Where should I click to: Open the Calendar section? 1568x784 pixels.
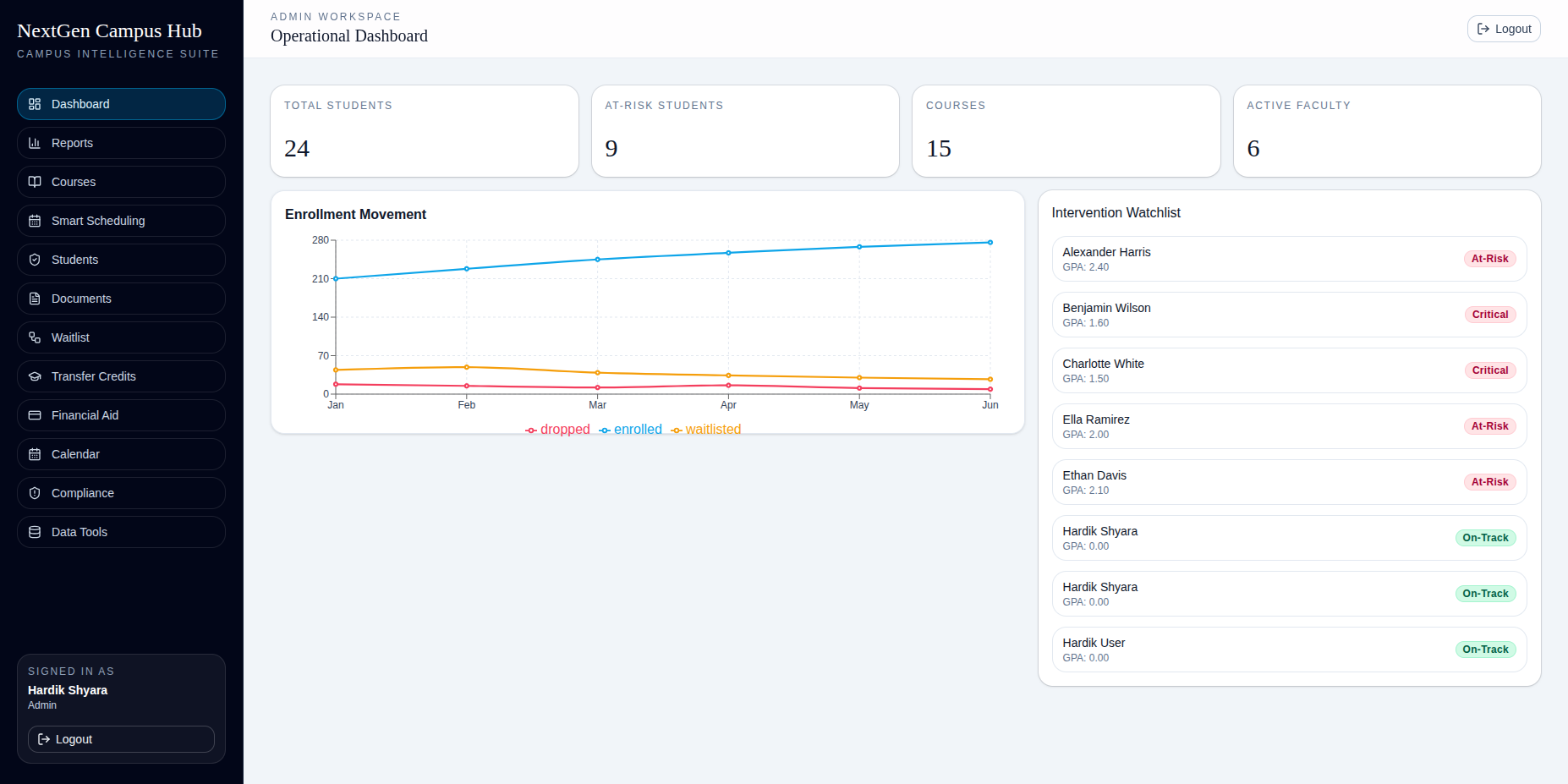pyautogui.click(x=76, y=454)
